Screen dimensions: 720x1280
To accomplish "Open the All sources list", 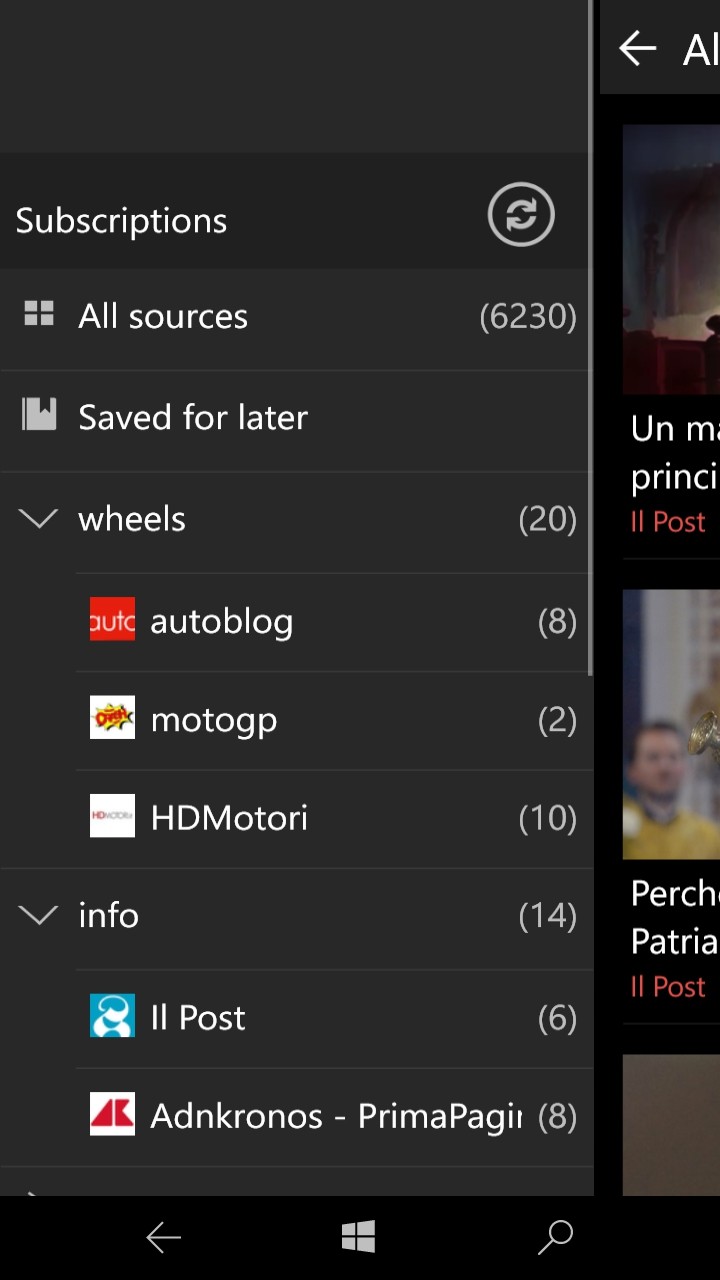I will pyautogui.click(x=163, y=316).
